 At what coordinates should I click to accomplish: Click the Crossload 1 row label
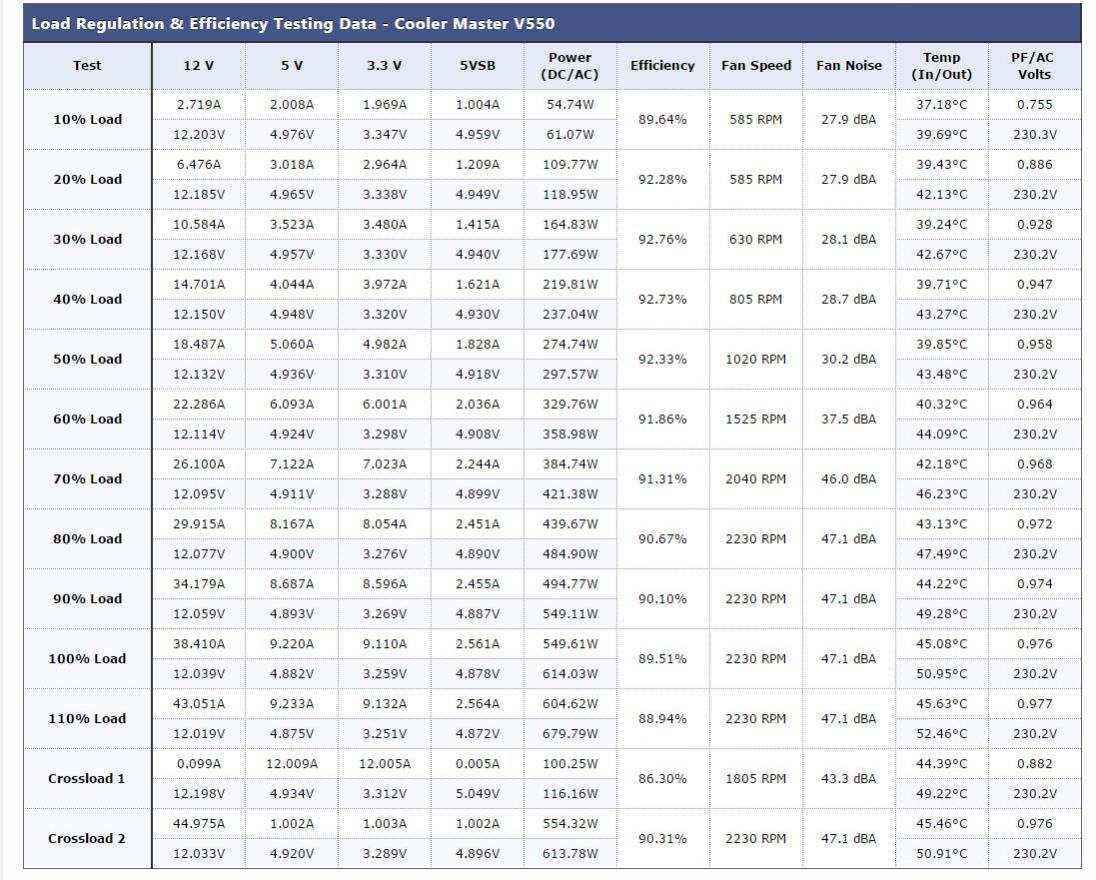pos(87,779)
